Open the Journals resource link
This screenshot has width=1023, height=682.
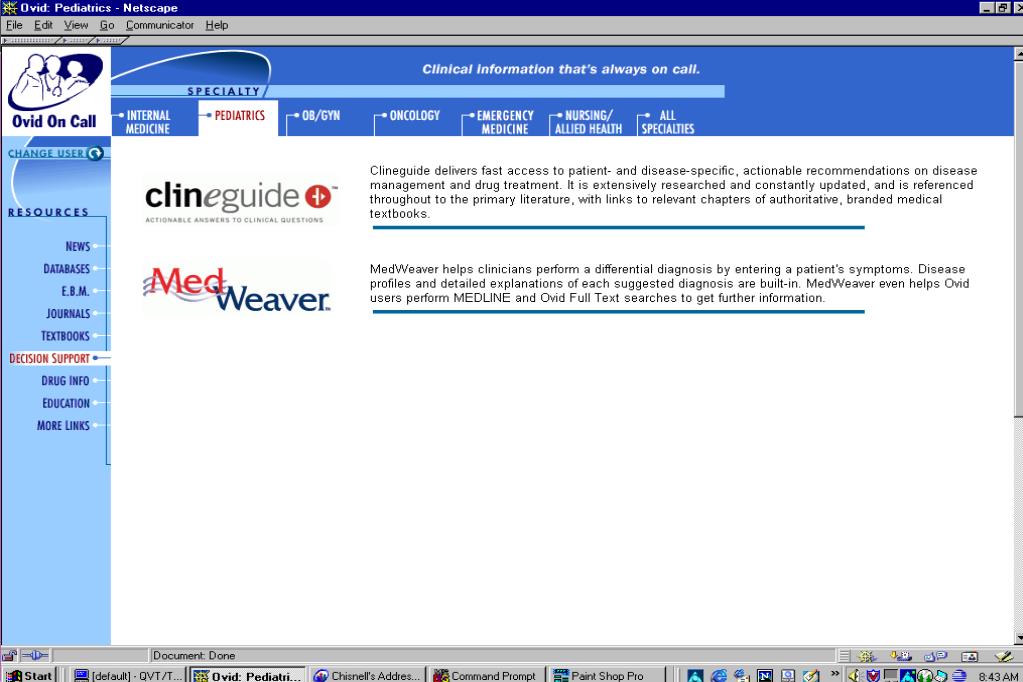[x=68, y=313]
